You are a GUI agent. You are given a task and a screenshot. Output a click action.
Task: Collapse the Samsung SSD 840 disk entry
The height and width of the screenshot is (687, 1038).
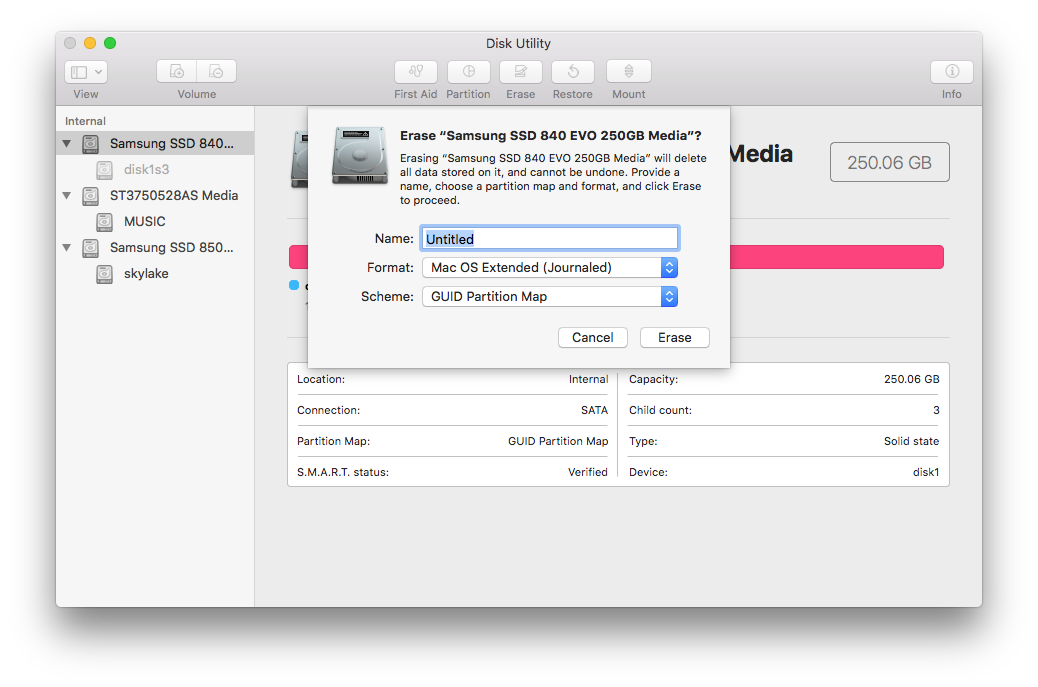pos(66,143)
